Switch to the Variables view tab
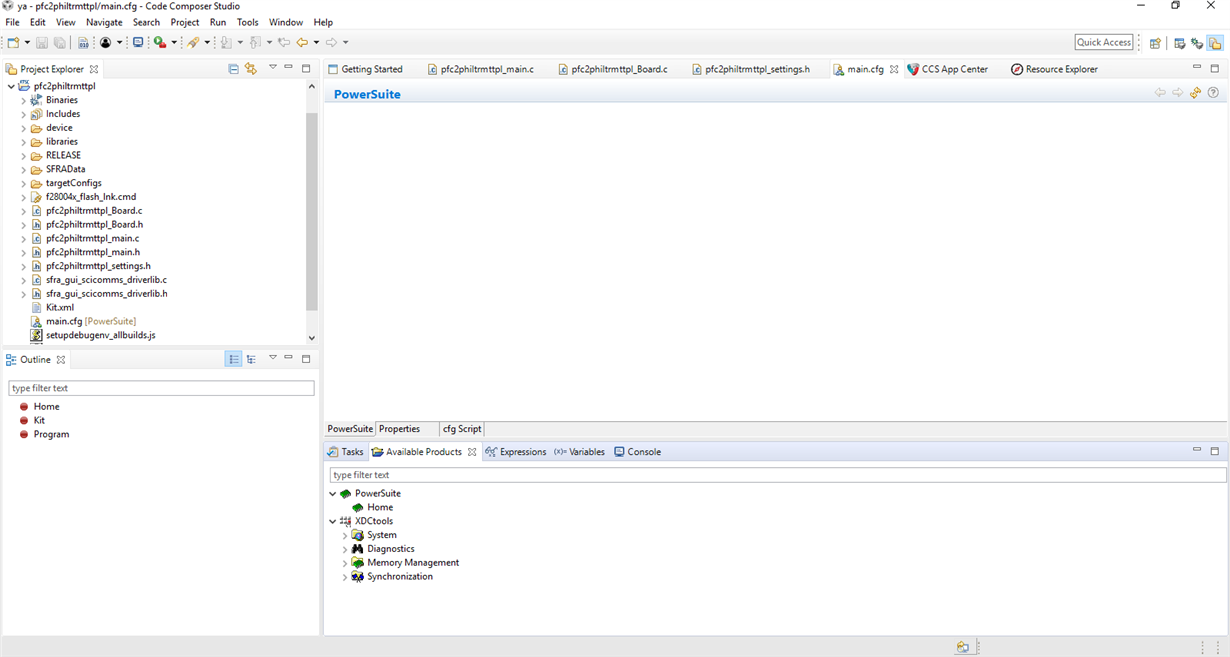1230x657 pixels. 580,452
